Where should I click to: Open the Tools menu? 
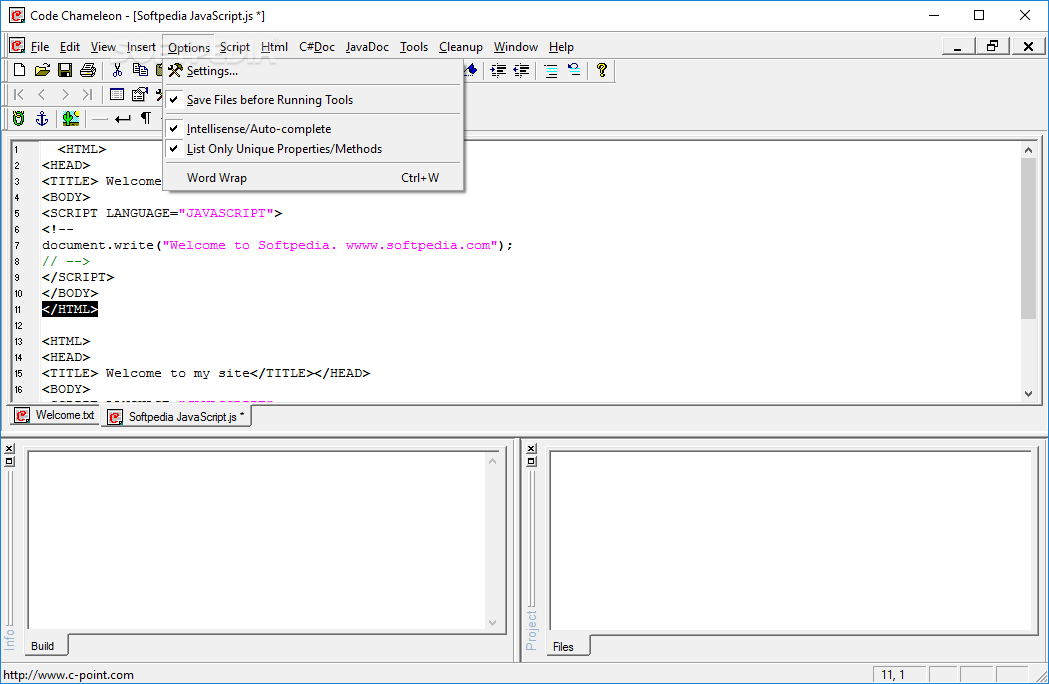(x=414, y=47)
